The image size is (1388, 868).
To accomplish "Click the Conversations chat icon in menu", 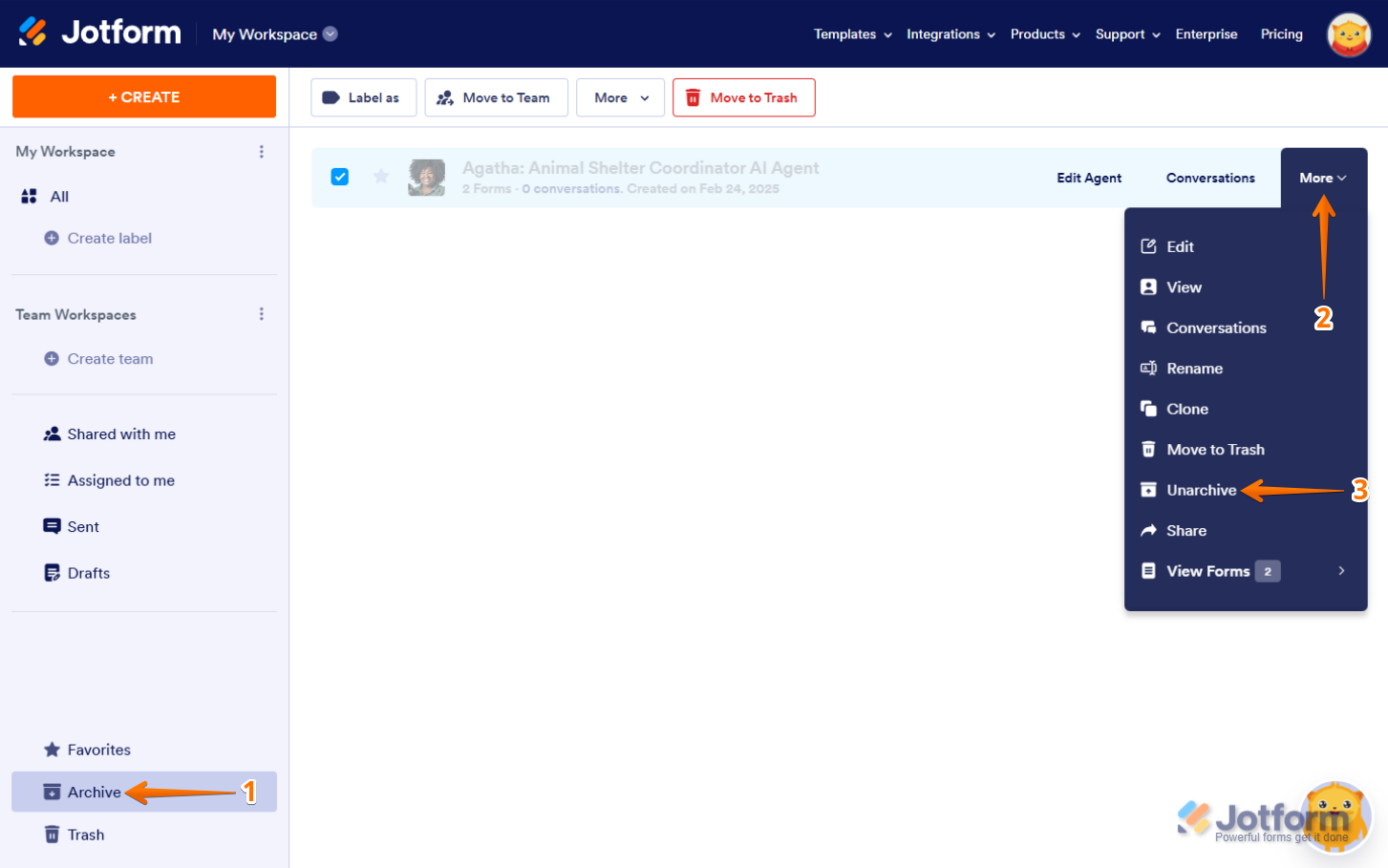I will click(x=1148, y=328).
